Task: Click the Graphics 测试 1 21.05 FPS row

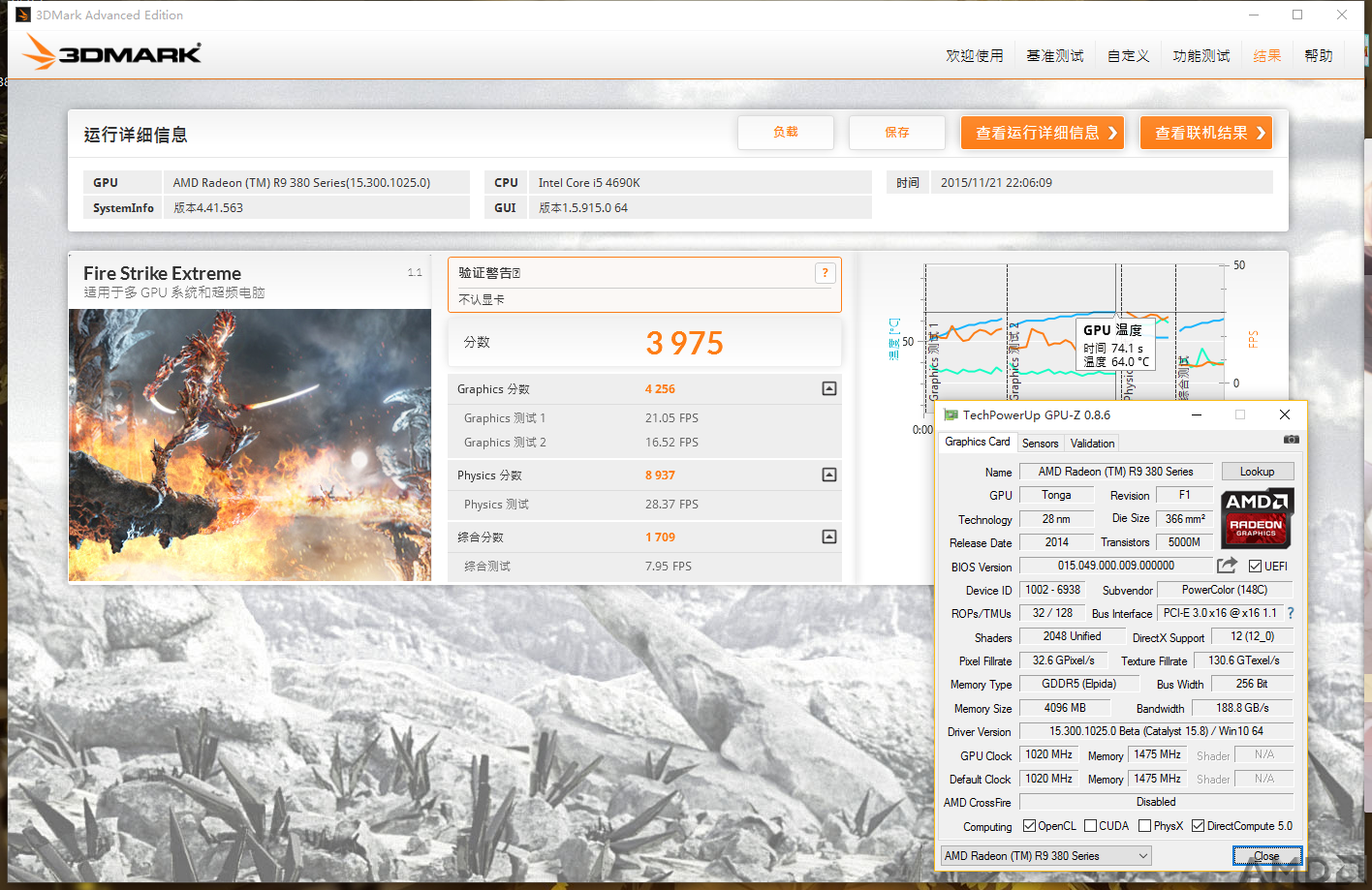Action: coord(644,418)
